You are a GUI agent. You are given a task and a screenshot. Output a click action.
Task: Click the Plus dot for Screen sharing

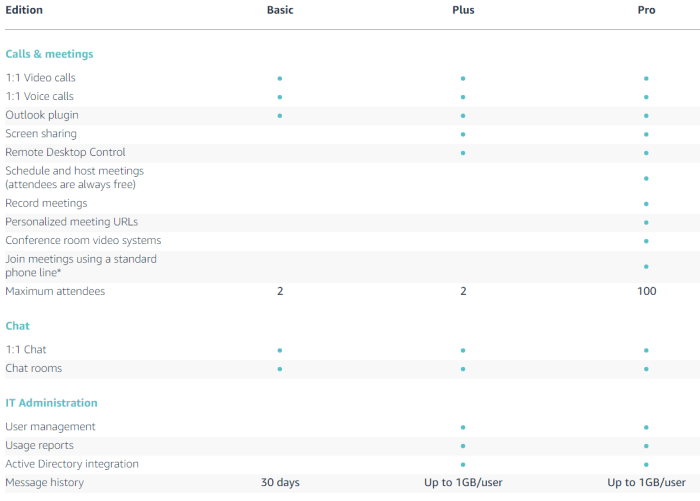(x=463, y=134)
